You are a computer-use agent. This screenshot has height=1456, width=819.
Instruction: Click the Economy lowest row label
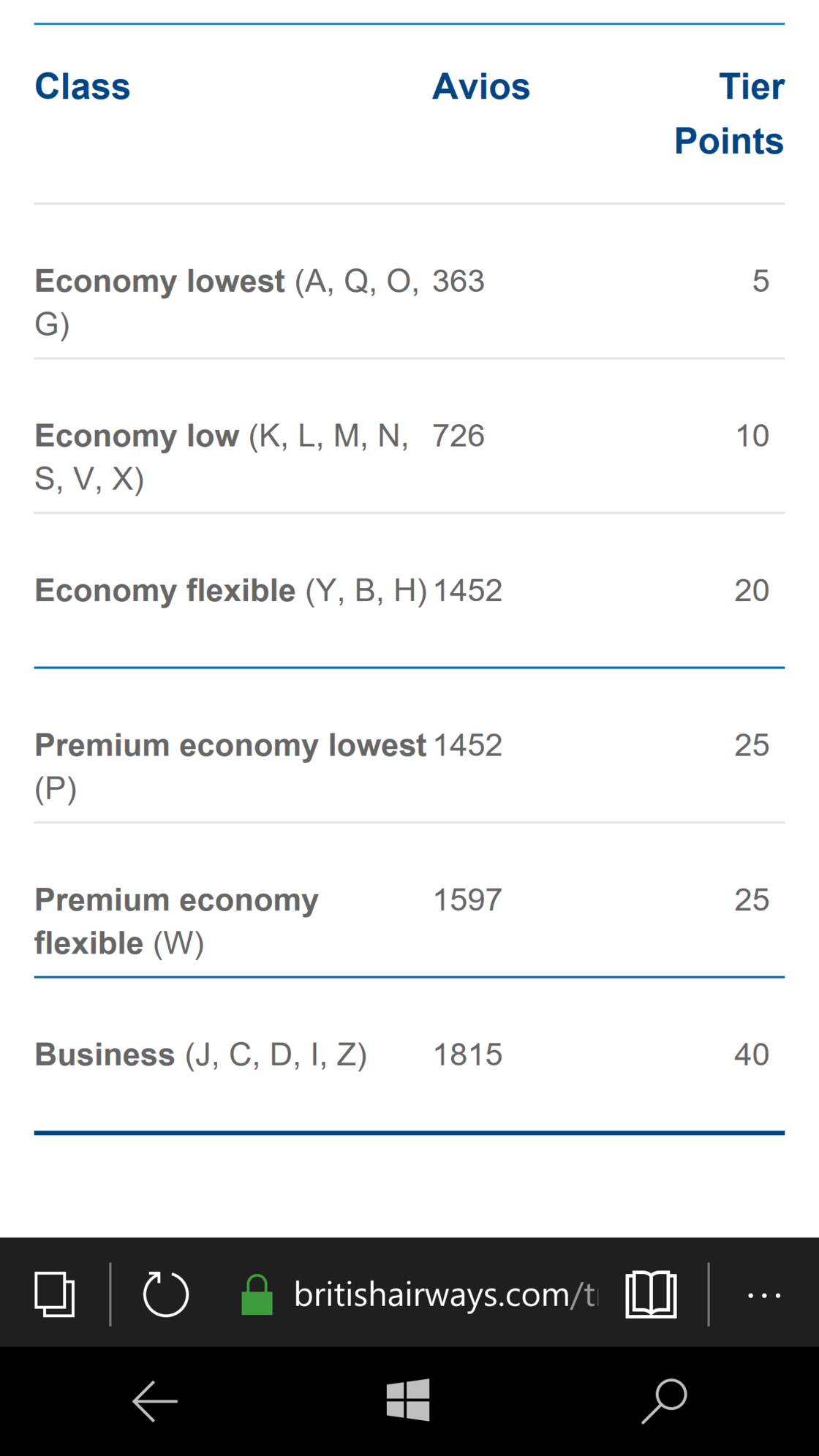(159, 282)
